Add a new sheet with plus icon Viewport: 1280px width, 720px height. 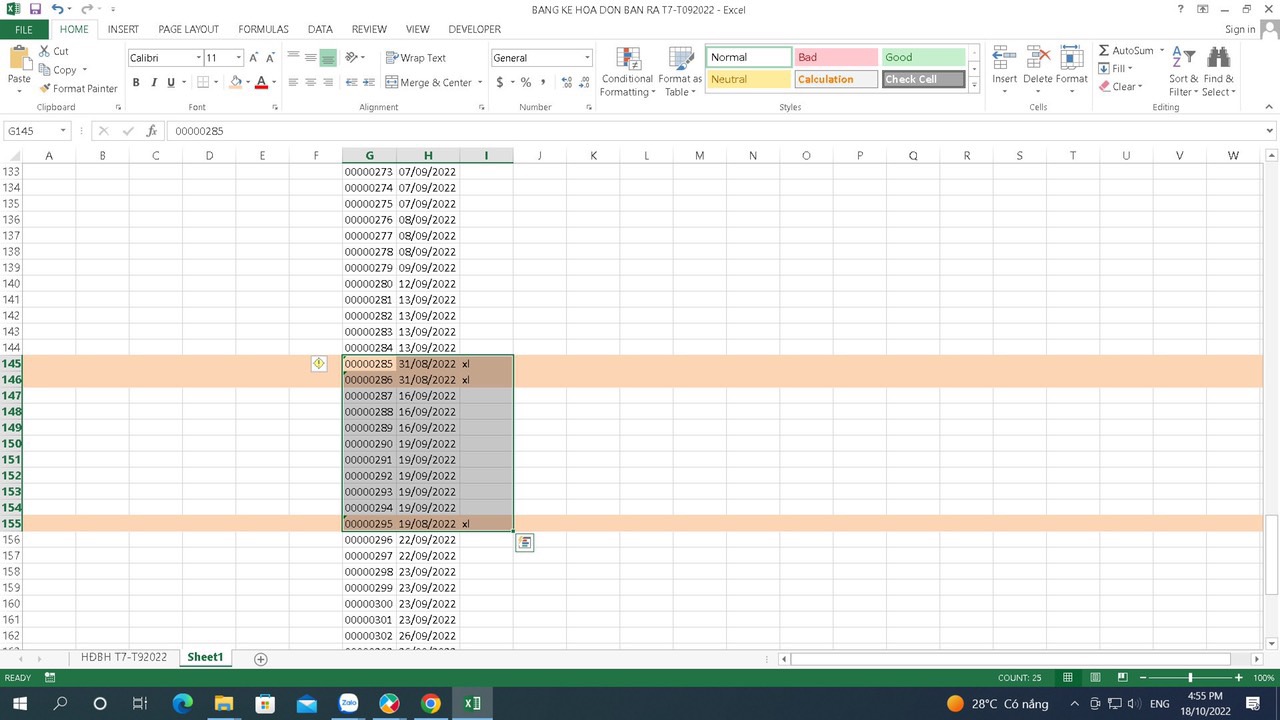point(261,658)
